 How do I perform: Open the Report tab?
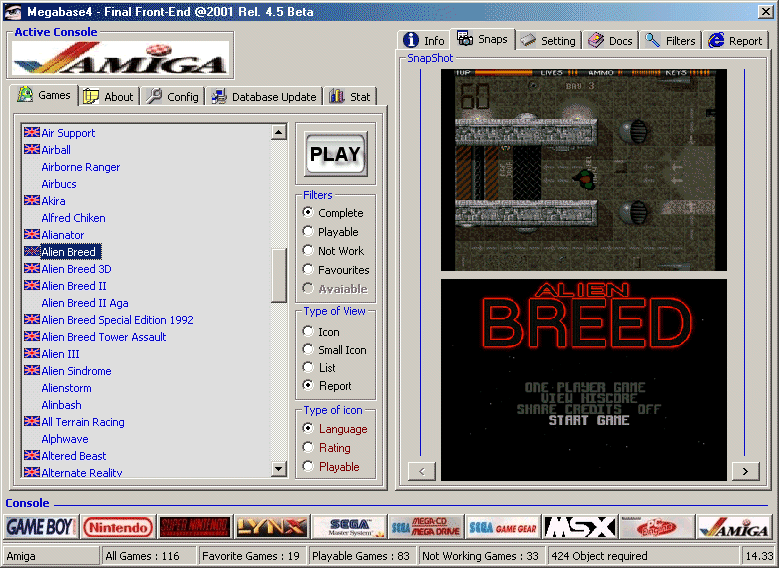[735, 40]
